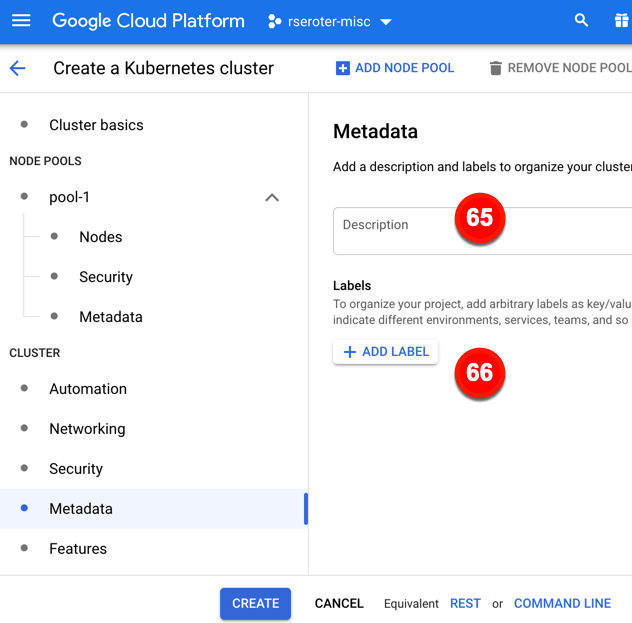Click the blue Create button
This screenshot has height=623, width=632.
(255, 603)
